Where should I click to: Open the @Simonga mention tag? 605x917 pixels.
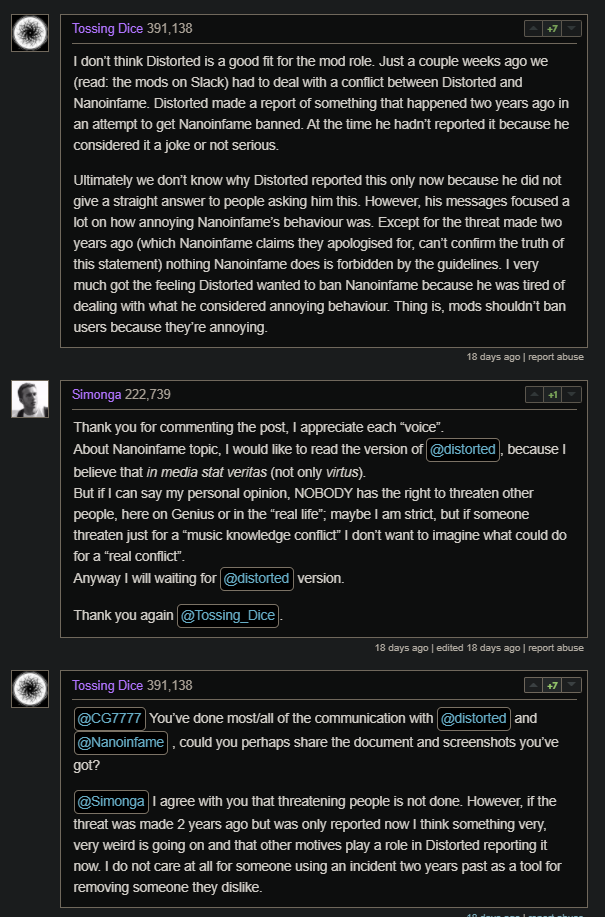(x=111, y=802)
